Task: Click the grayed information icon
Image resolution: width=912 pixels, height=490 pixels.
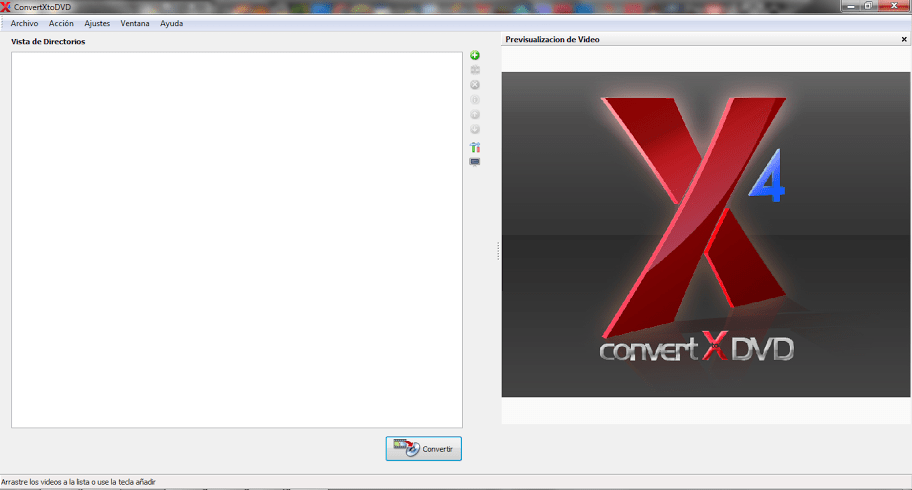Action: [475, 100]
